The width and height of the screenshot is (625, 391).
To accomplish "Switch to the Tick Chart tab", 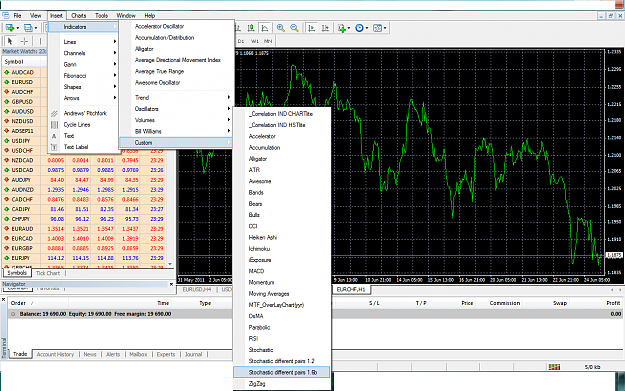I will (48, 273).
